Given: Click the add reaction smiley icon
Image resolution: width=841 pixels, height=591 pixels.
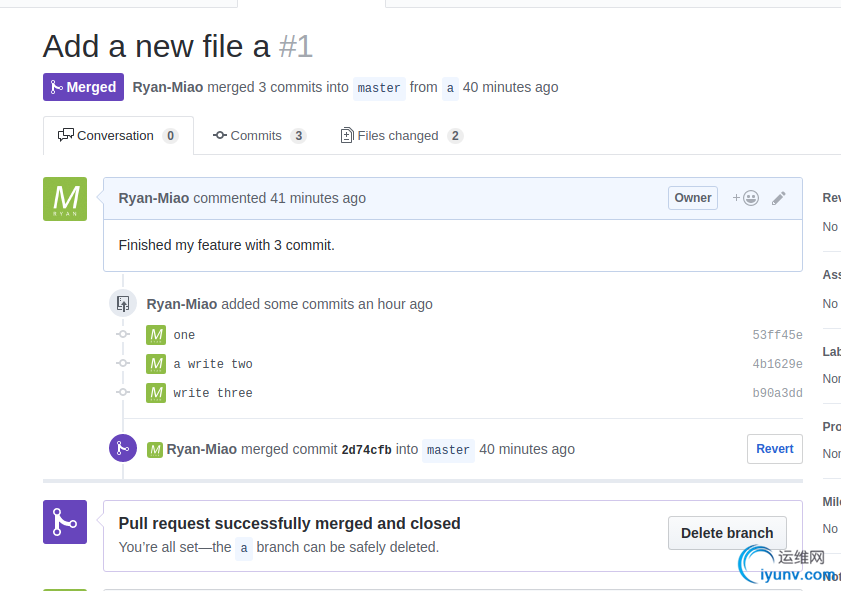Looking at the screenshot, I should (746, 198).
